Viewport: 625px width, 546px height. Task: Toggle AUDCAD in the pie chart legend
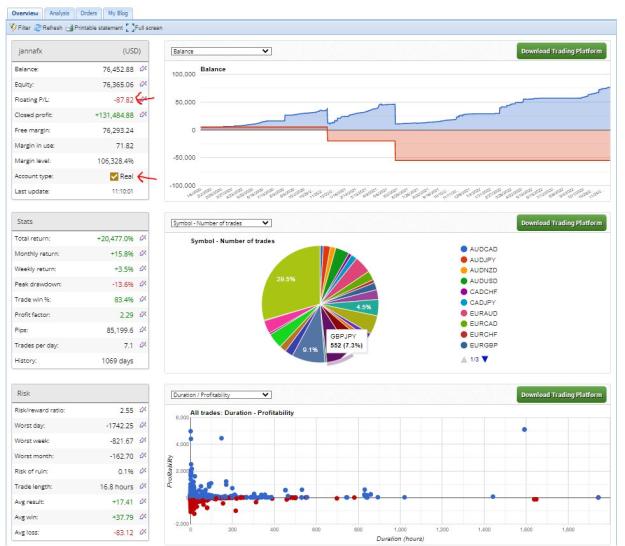coord(479,249)
